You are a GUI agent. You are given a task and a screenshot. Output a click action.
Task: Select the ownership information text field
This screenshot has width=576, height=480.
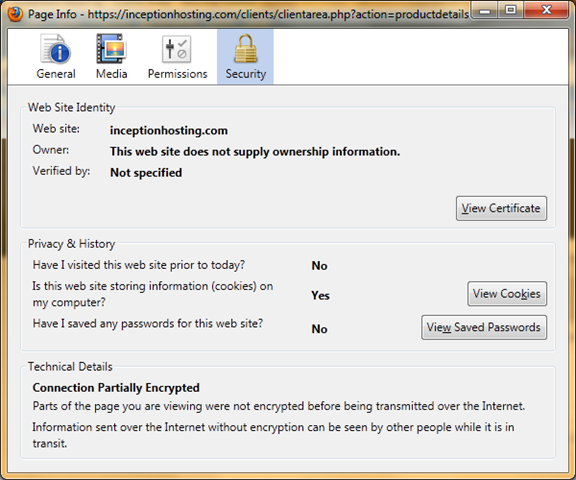point(255,152)
